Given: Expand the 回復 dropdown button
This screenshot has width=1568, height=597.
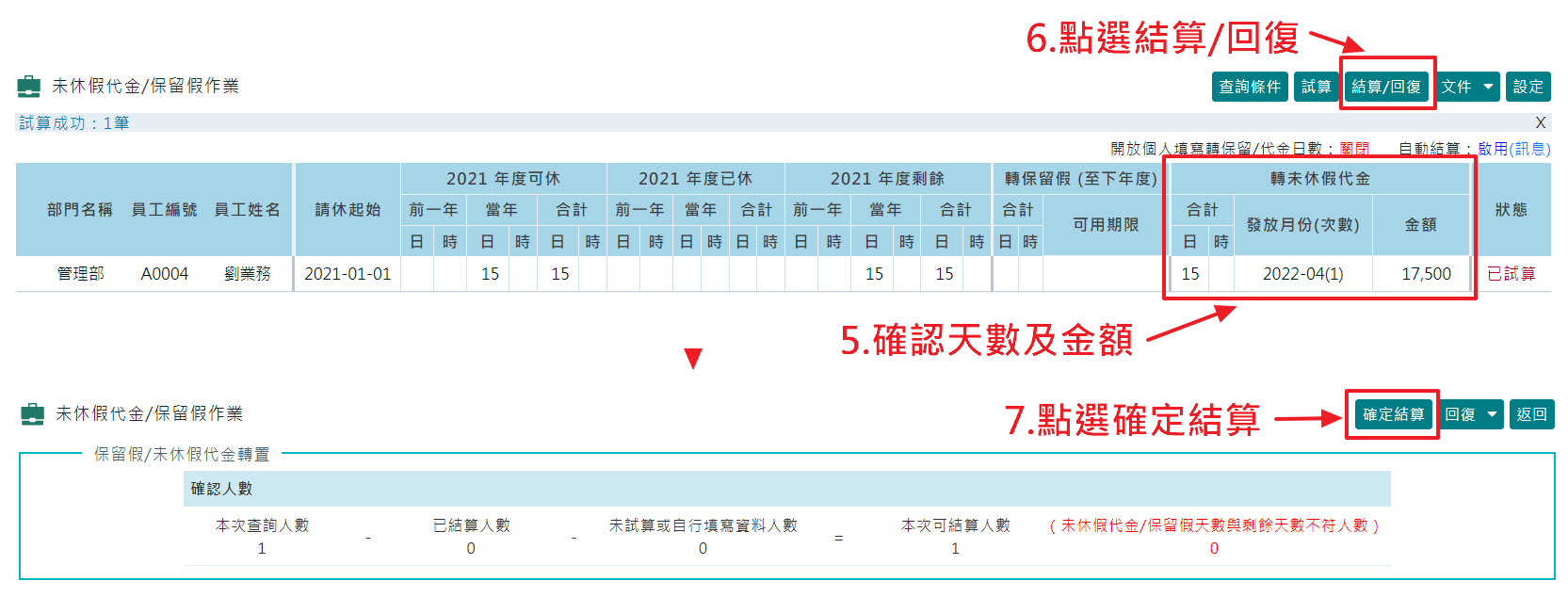Looking at the screenshot, I should click(x=1471, y=414).
